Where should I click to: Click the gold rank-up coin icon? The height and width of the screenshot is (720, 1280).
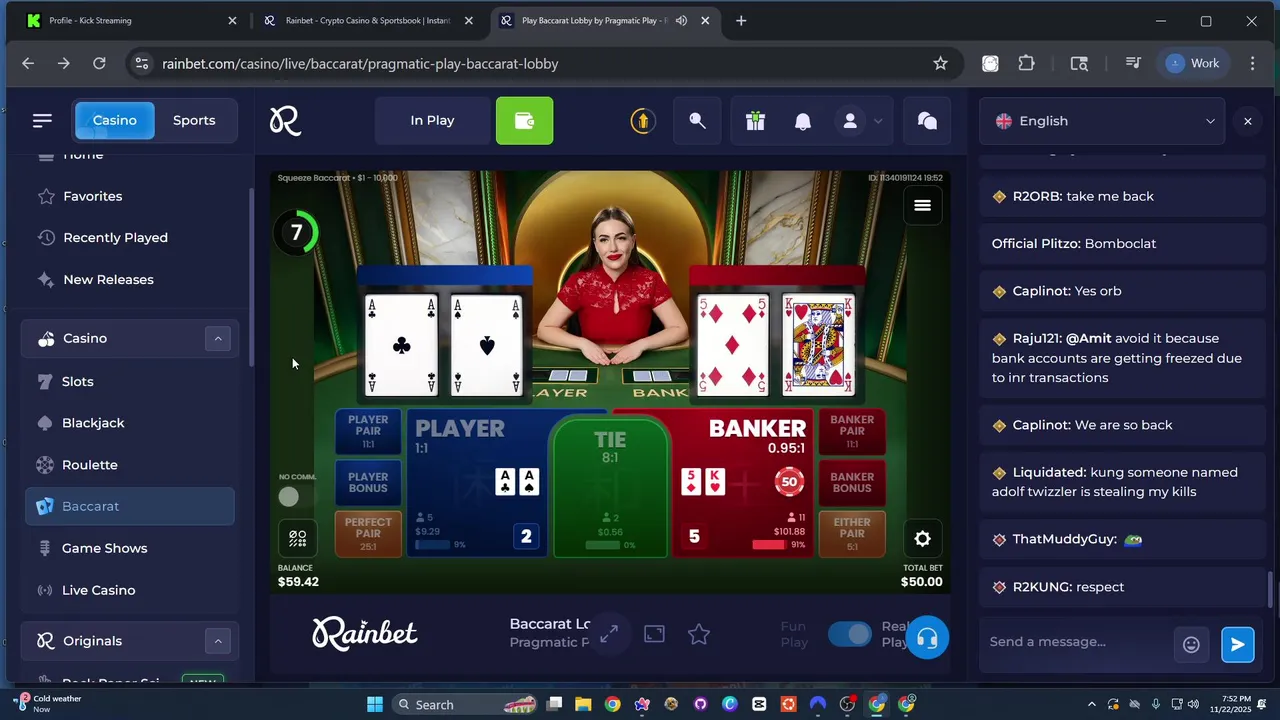tap(642, 121)
